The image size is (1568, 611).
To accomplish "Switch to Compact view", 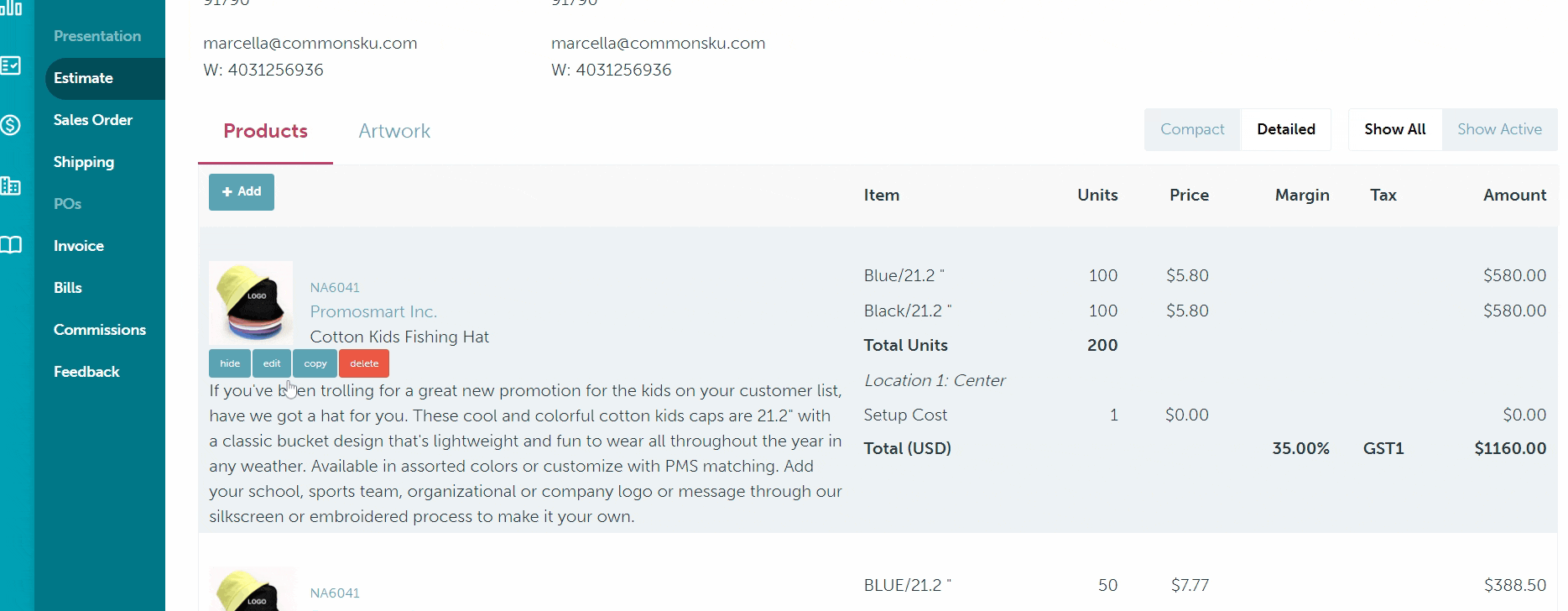I will tap(1192, 129).
